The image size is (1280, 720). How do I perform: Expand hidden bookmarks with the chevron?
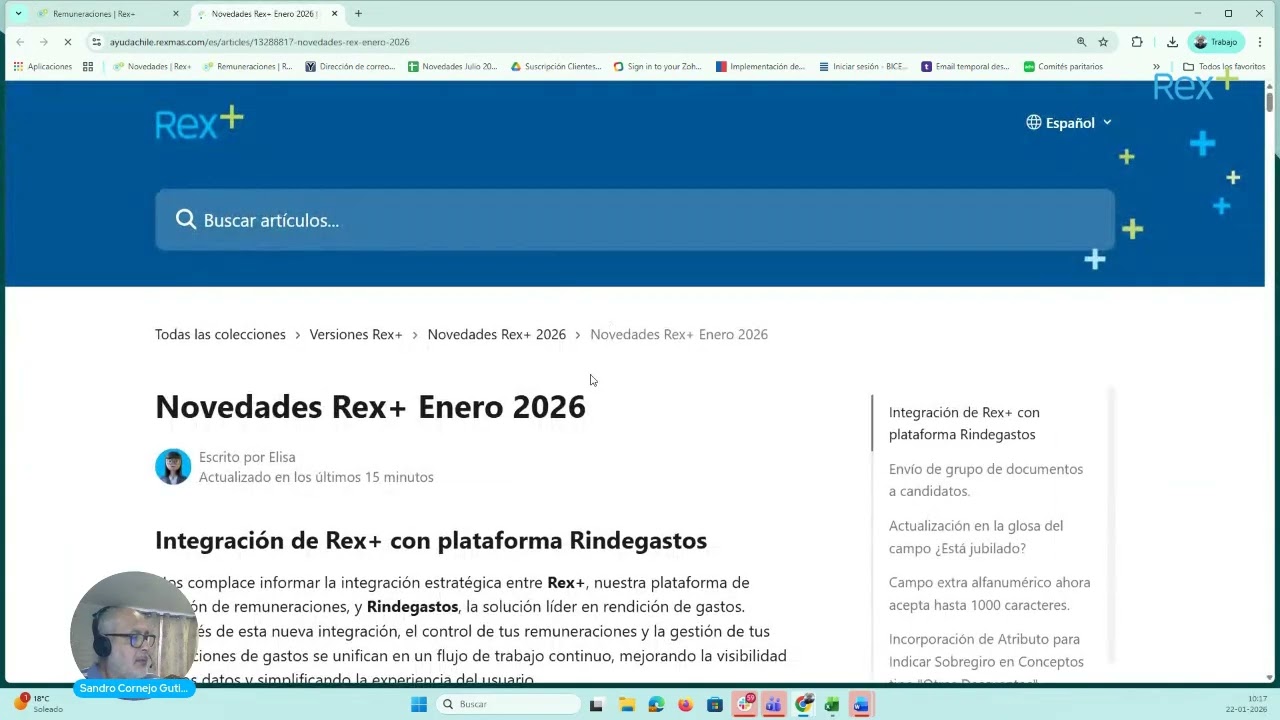click(x=1156, y=67)
